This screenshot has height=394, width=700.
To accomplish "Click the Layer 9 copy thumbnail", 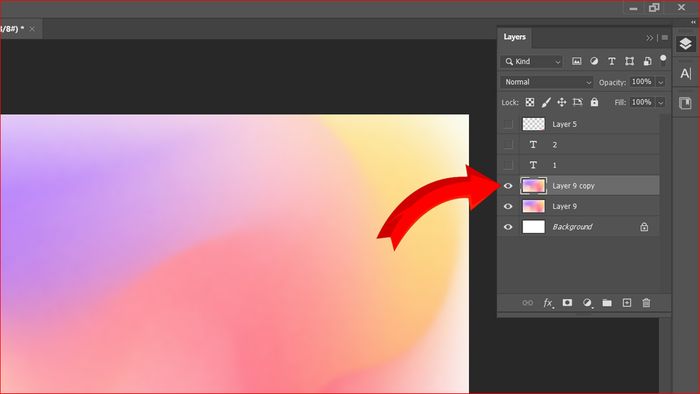I will point(533,186).
